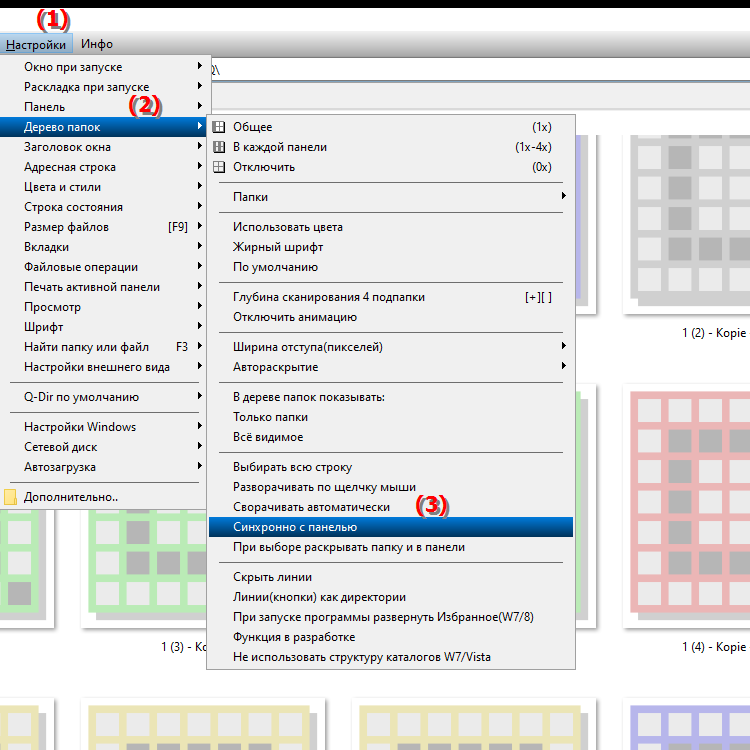Open the Просмотр menu entry
The height and width of the screenshot is (750, 750).
click(x=103, y=307)
